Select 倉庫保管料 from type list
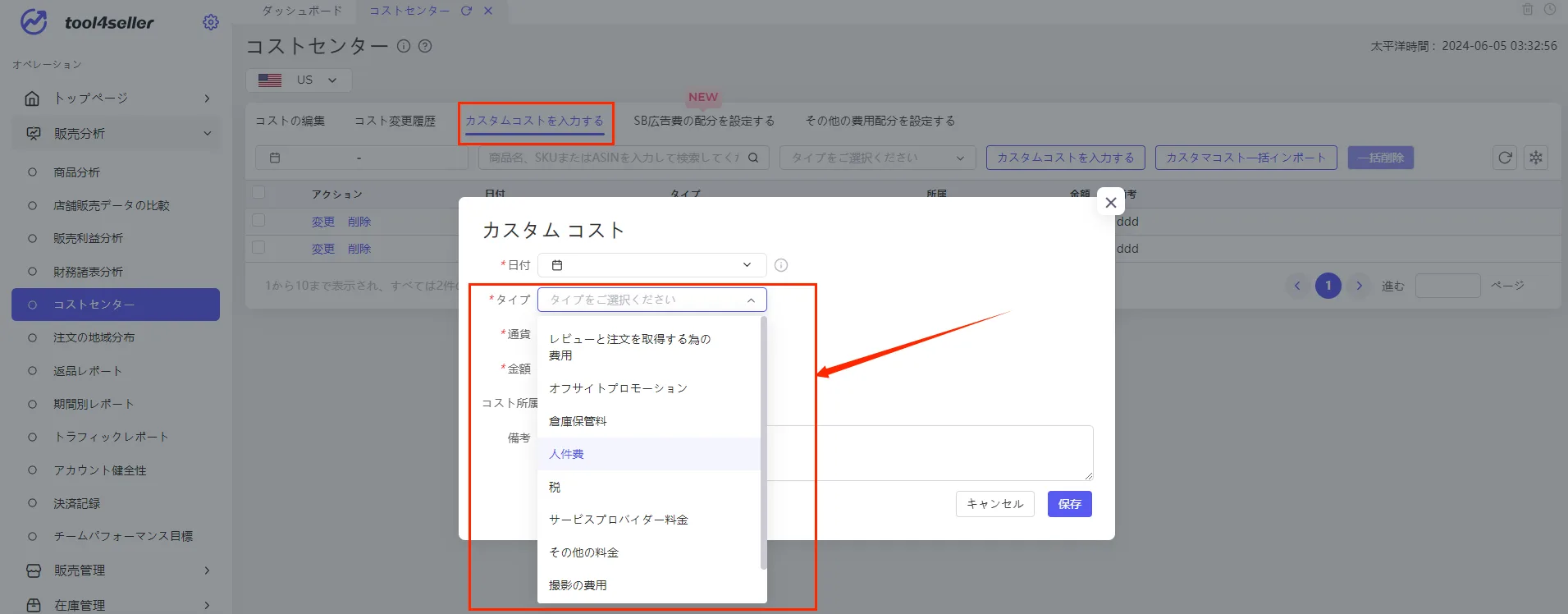The image size is (1568, 614). click(649, 421)
